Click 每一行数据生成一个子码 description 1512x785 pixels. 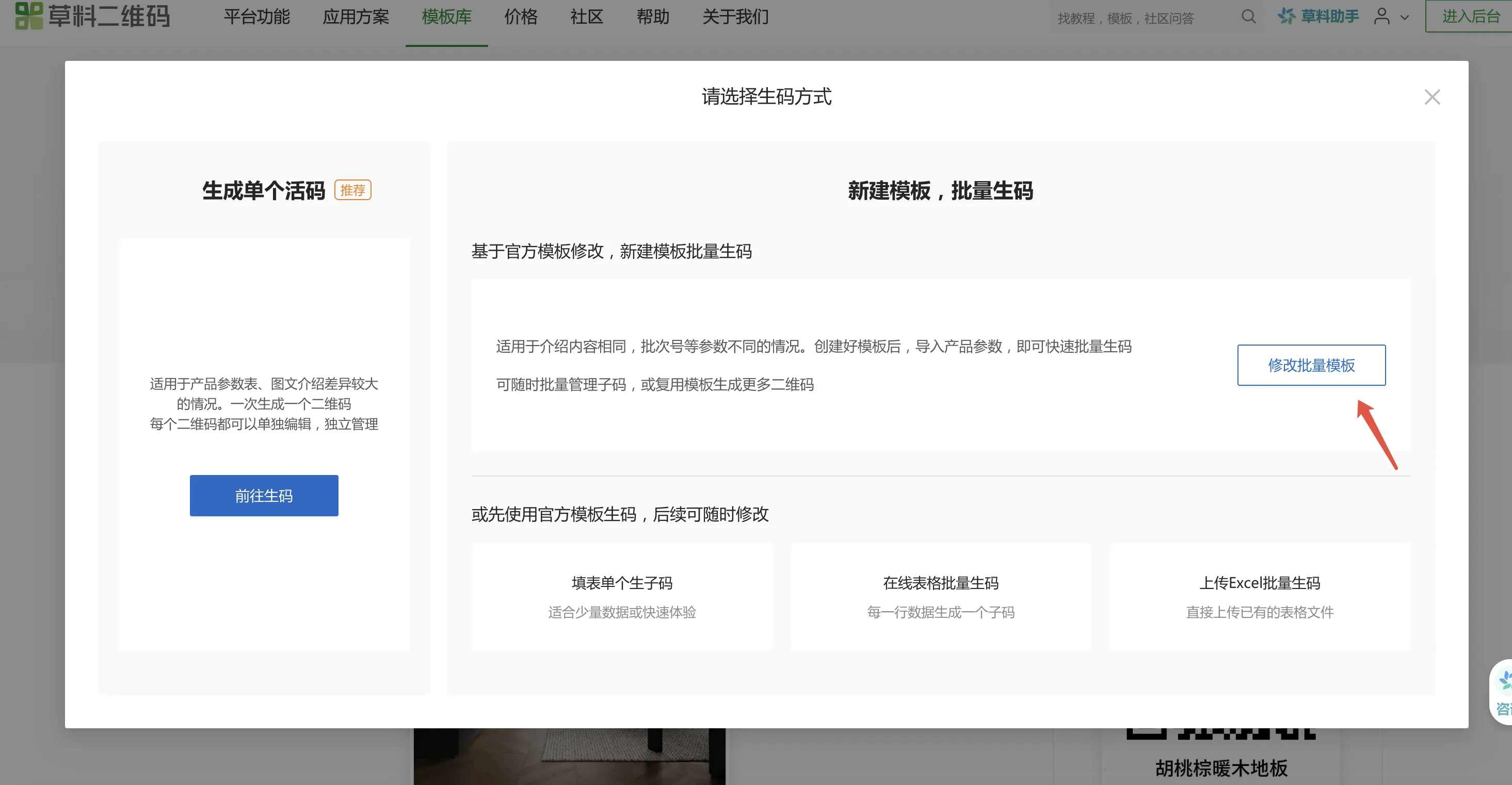coord(941,612)
